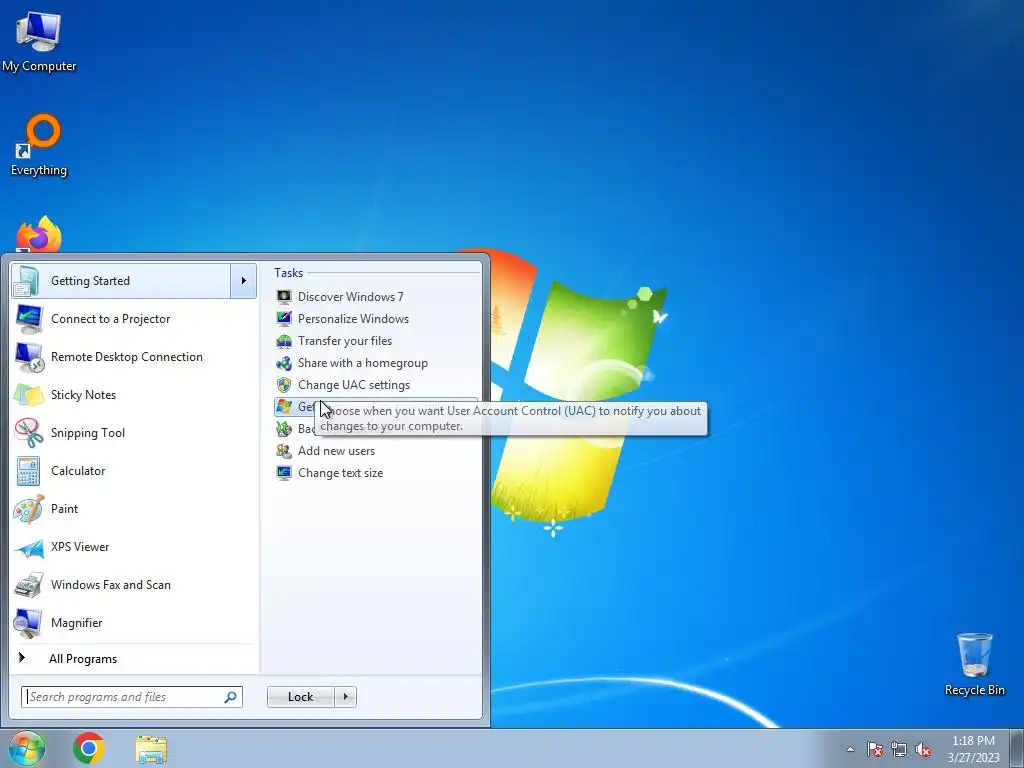
Task: Click the network tray icon
Action: pyautogui.click(x=899, y=749)
